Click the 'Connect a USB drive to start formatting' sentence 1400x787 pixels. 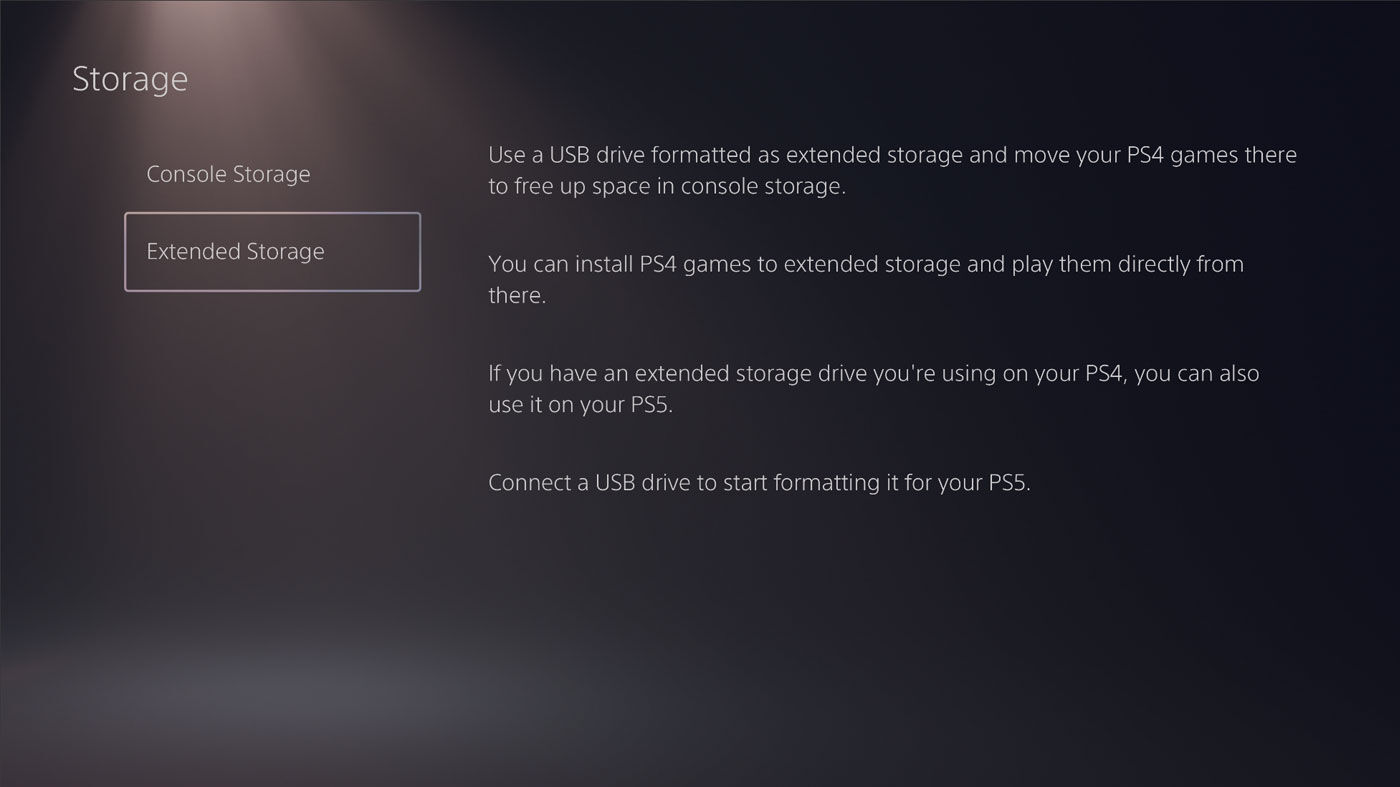point(759,483)
